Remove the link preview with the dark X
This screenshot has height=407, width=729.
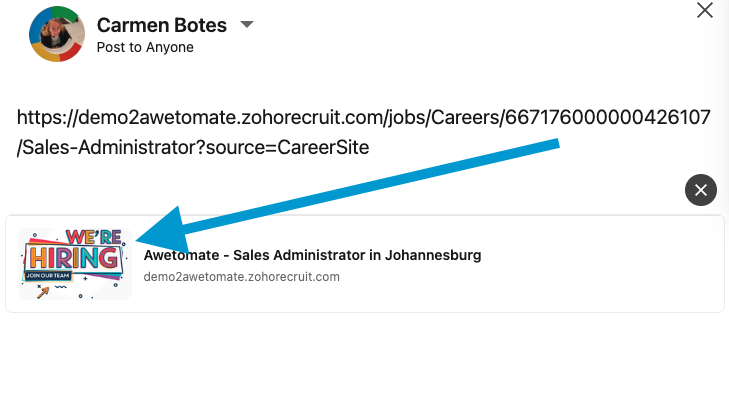[701, 189]
